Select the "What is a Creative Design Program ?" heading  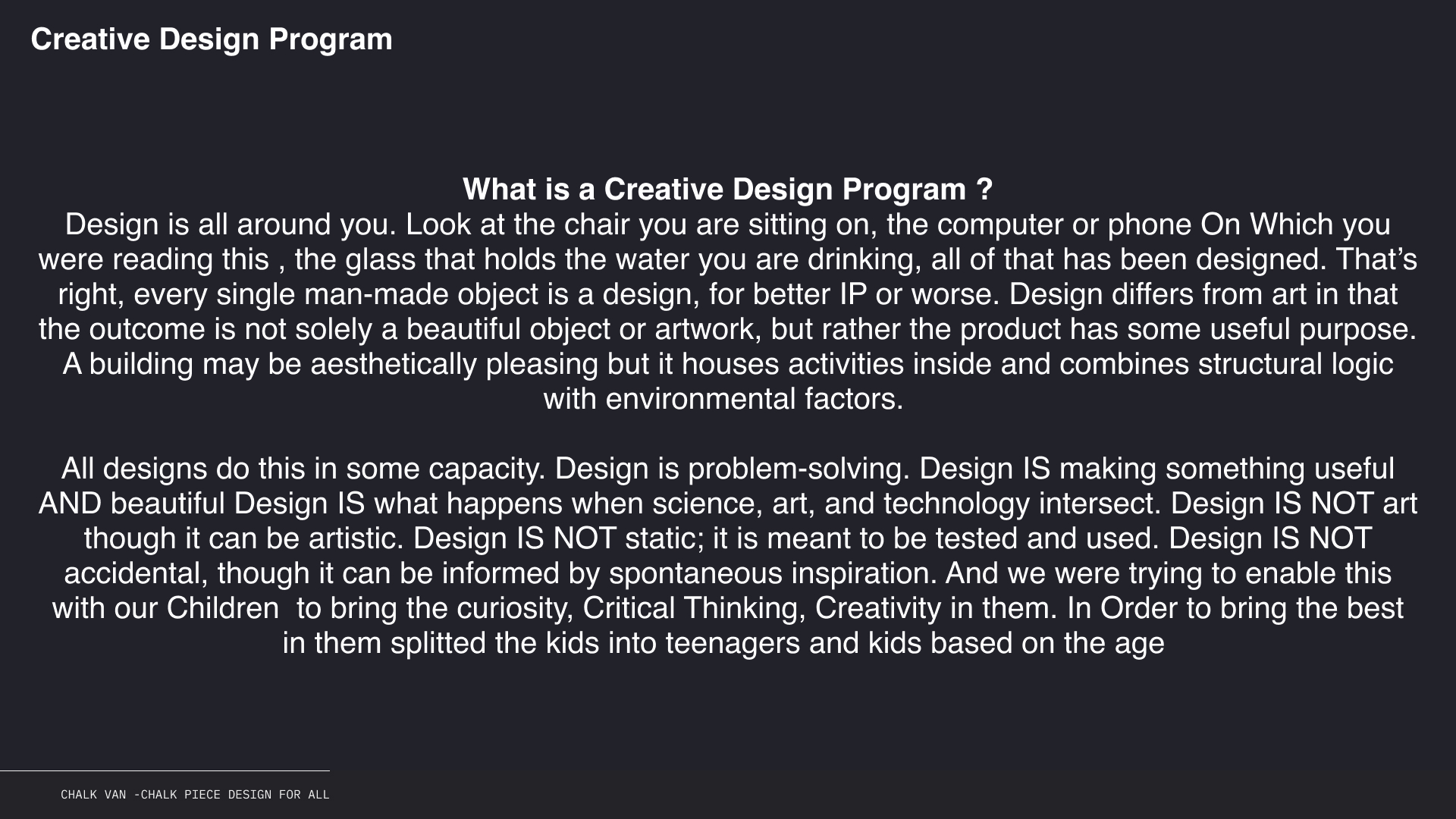pos(727,190)
